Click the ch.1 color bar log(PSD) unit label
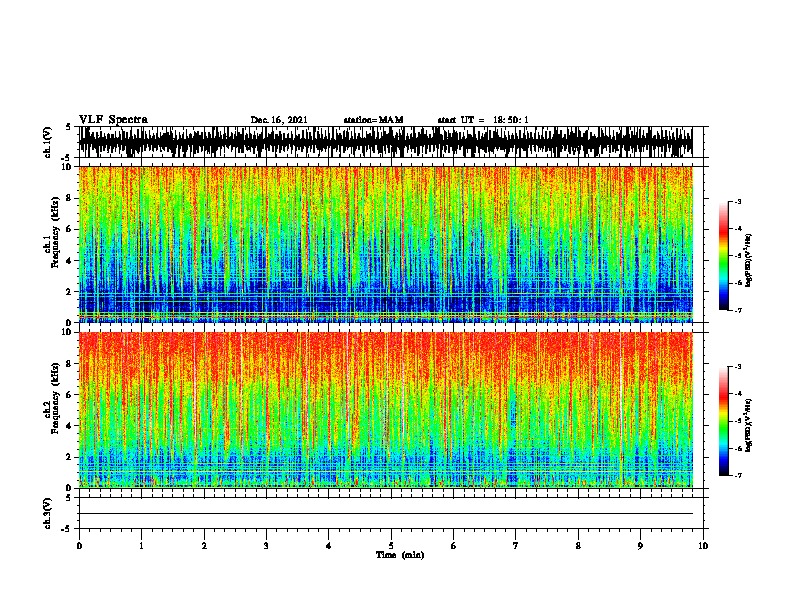The height and width of the screenshot is (612, 792). [749, 260]
